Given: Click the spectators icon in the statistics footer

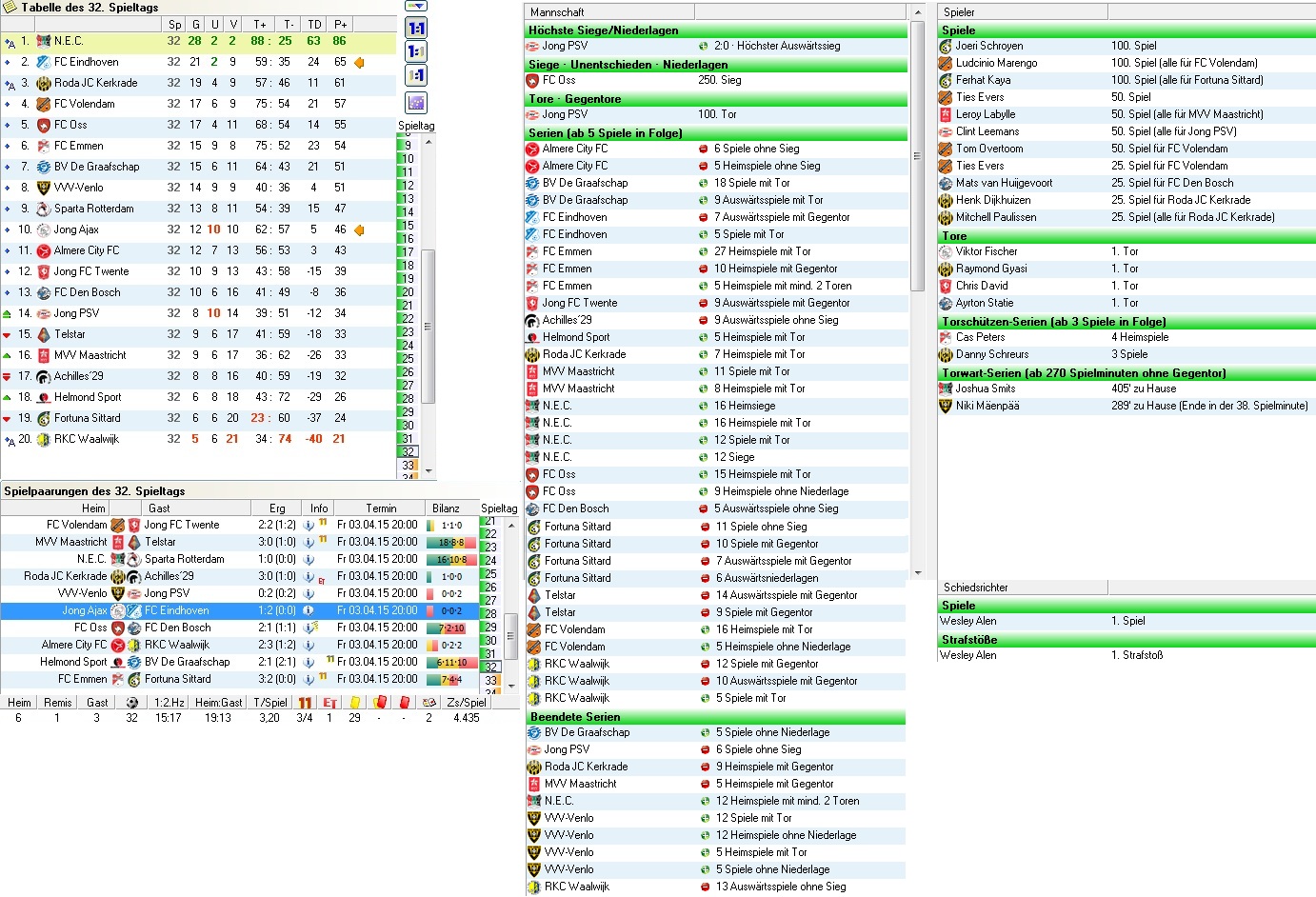Looking at the screenshot, I should [x=429, y=703].
